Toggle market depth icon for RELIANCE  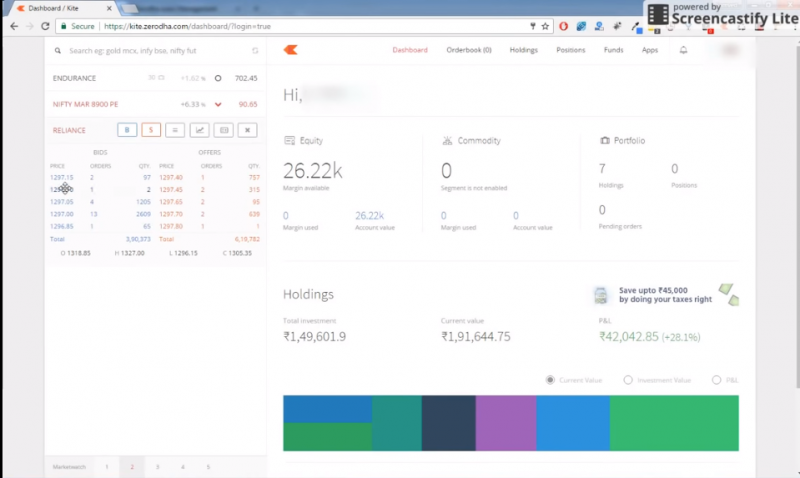click(x=175, y=130)
